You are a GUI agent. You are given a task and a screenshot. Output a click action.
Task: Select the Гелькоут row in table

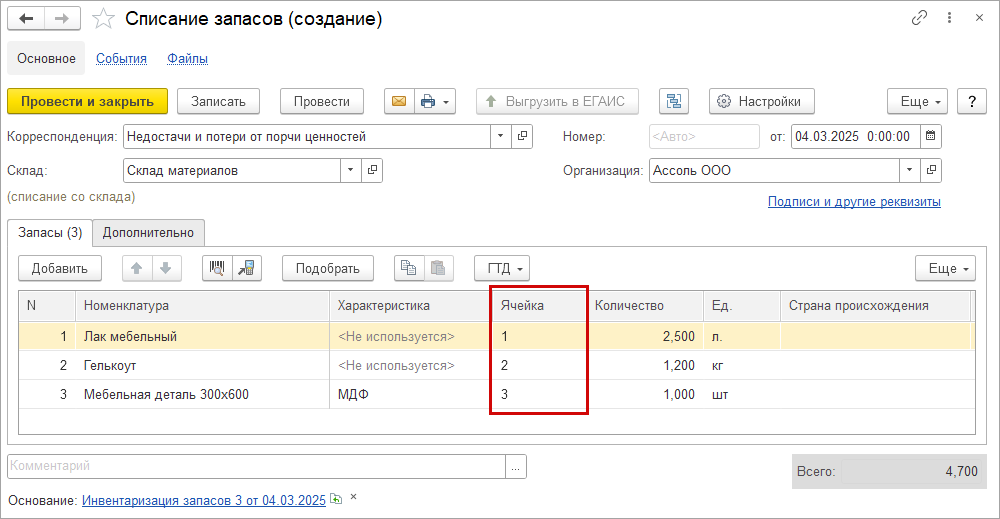coord(496,365)
